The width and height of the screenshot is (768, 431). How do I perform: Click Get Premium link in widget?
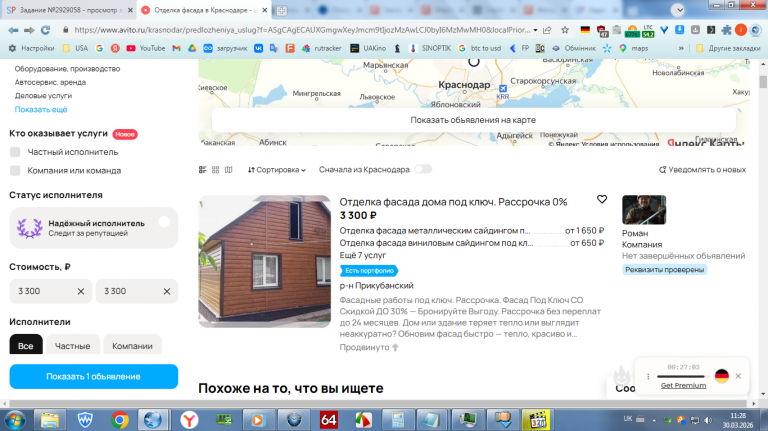pyautogui.click(x=683, y=385)
